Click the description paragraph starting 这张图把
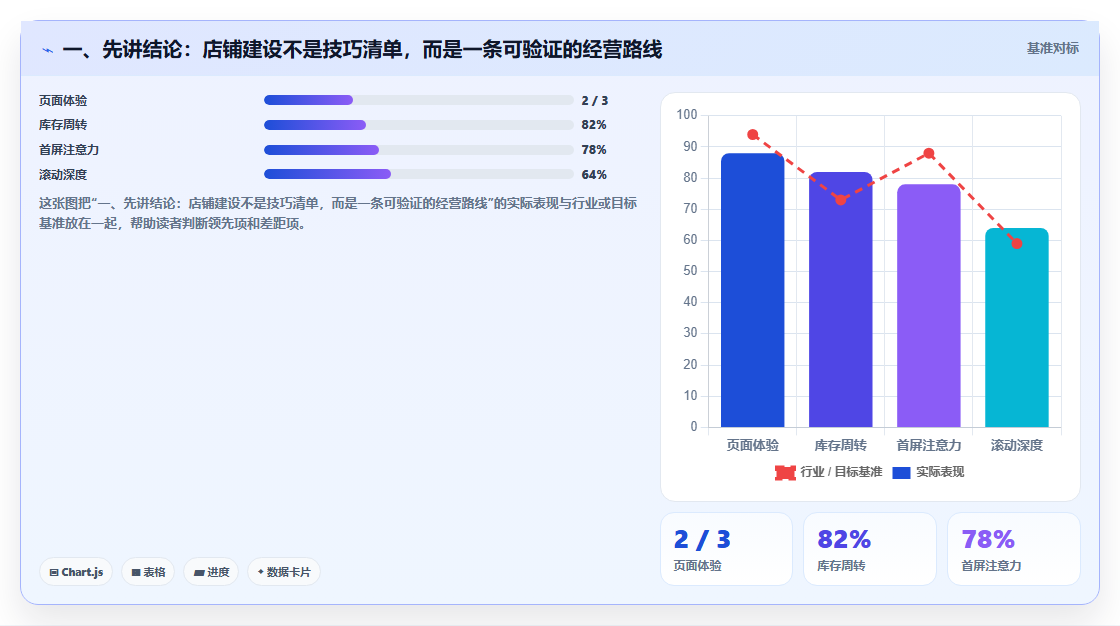This screenshot has width=1120, height=626. [x=338, y=213]
